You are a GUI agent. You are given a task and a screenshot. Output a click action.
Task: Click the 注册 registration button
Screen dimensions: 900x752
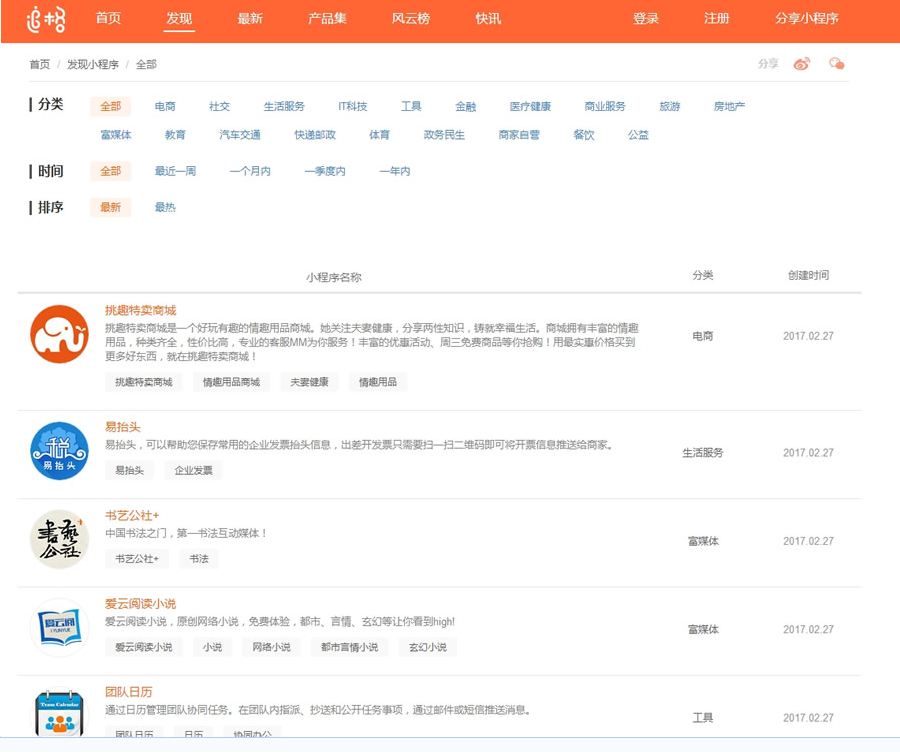[x=716, y=18]
